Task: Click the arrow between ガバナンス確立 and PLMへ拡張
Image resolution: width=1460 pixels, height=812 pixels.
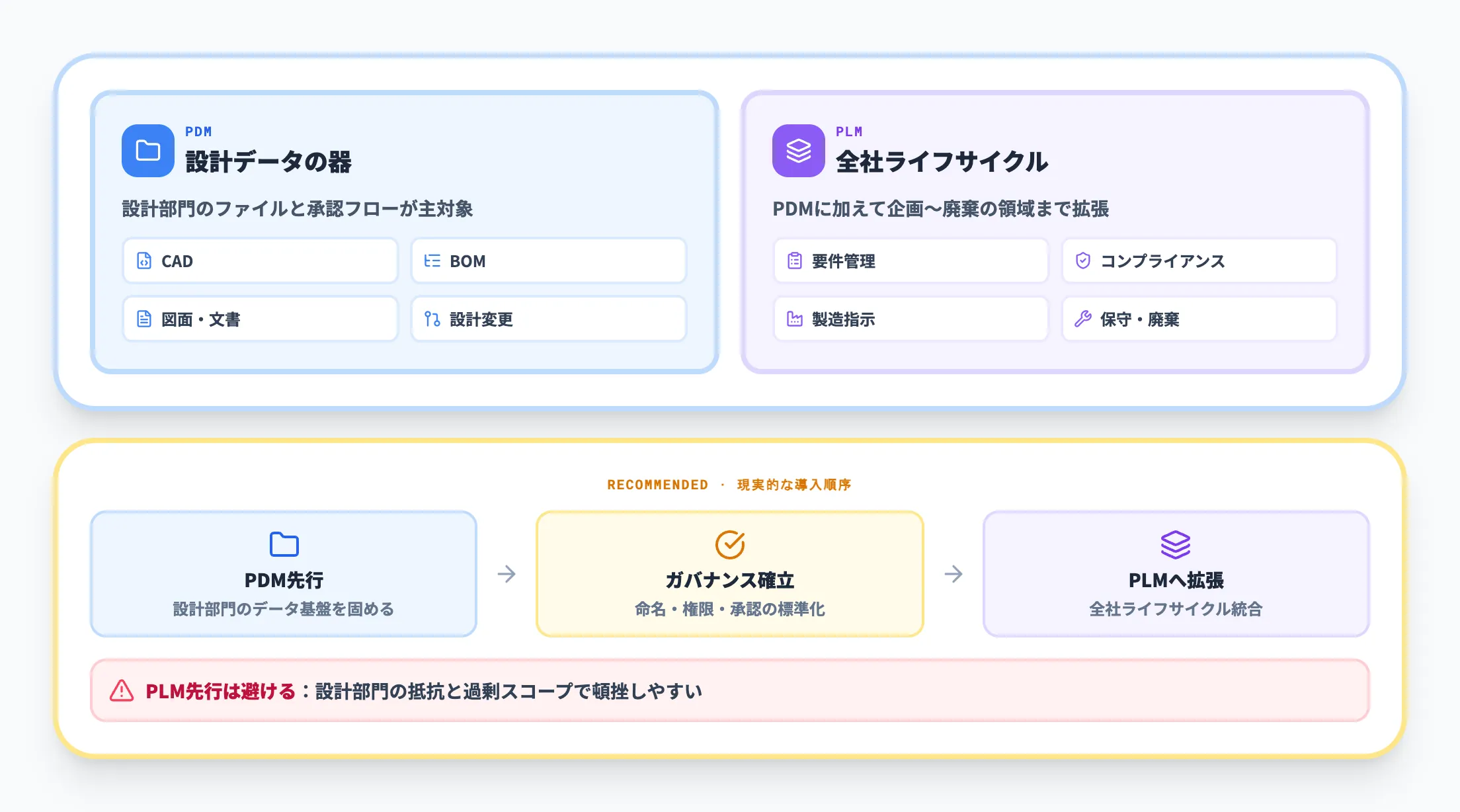Action: [953, 574]
